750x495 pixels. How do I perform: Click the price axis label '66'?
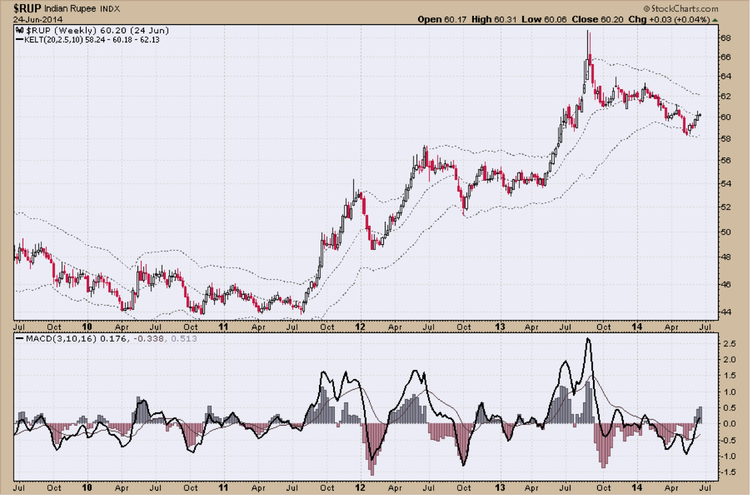pyautogui.click(x=726, y=57)
